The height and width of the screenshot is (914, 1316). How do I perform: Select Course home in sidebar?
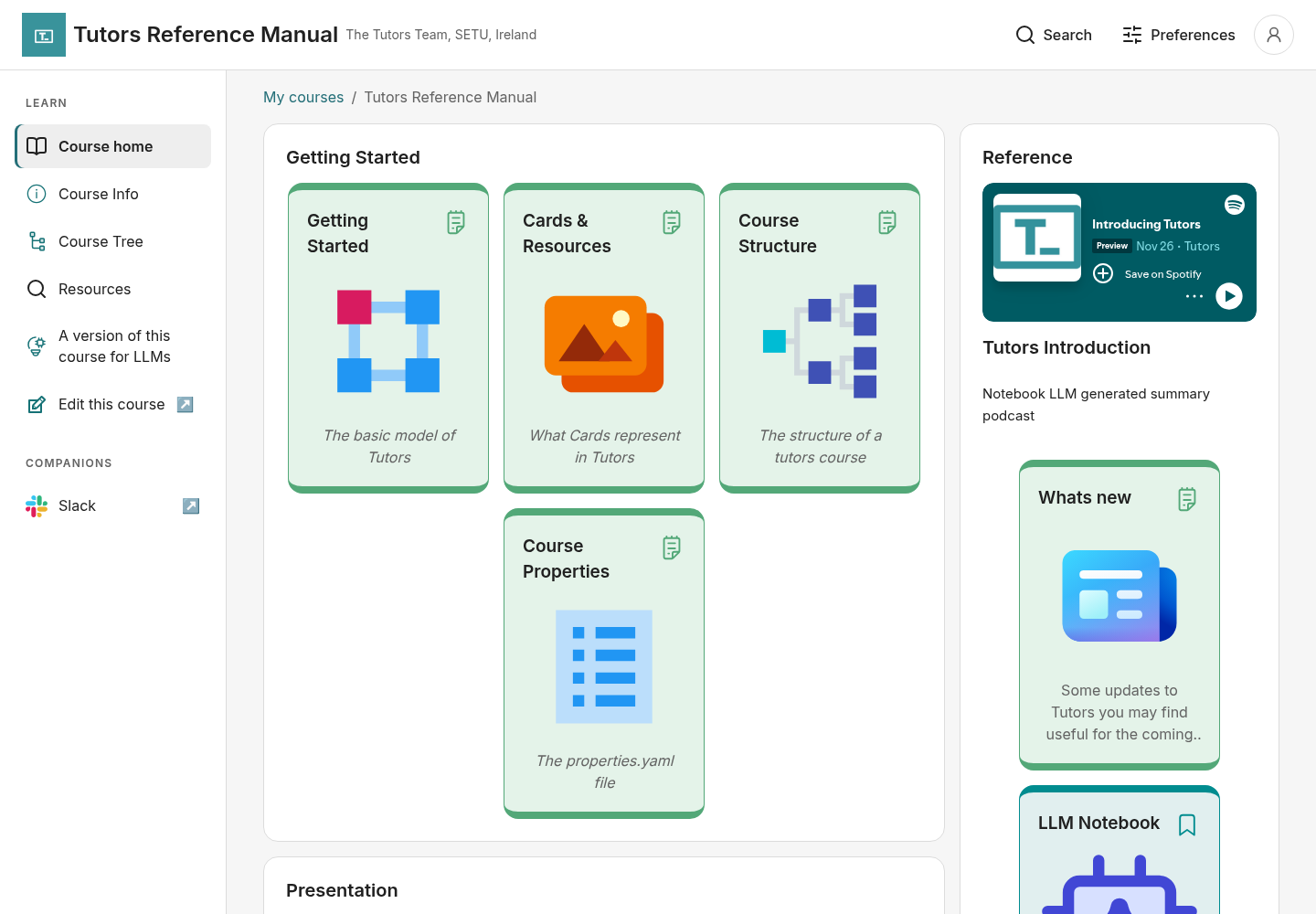pyautogui.click(x=113, y=146)
